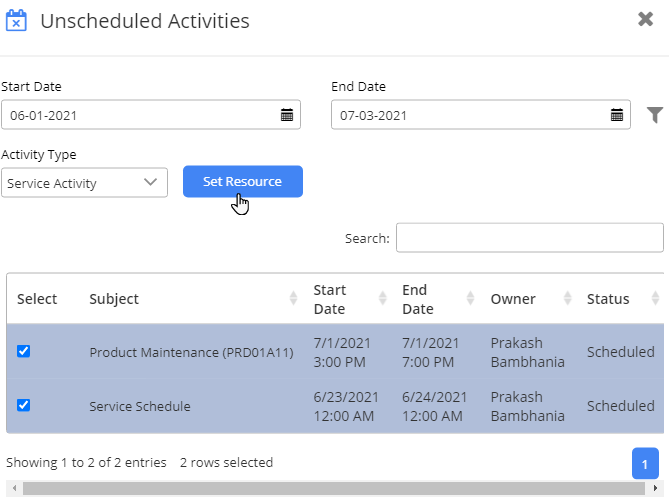Uncheck the Service Schedule row checkbox
This screenshot has width=669, height=500.
coord(24,405)
